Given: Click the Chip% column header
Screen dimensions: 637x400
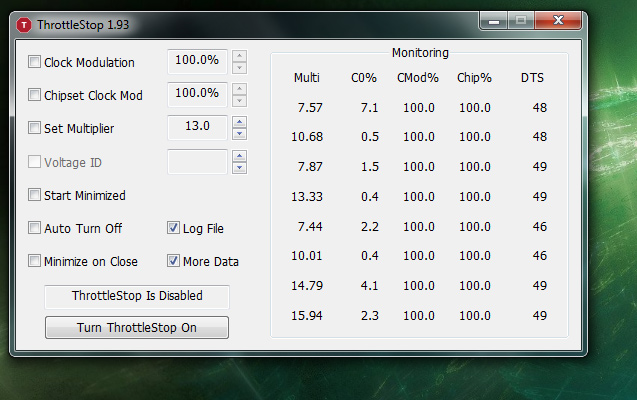Looking at the screenshot, I should [474, 78].
